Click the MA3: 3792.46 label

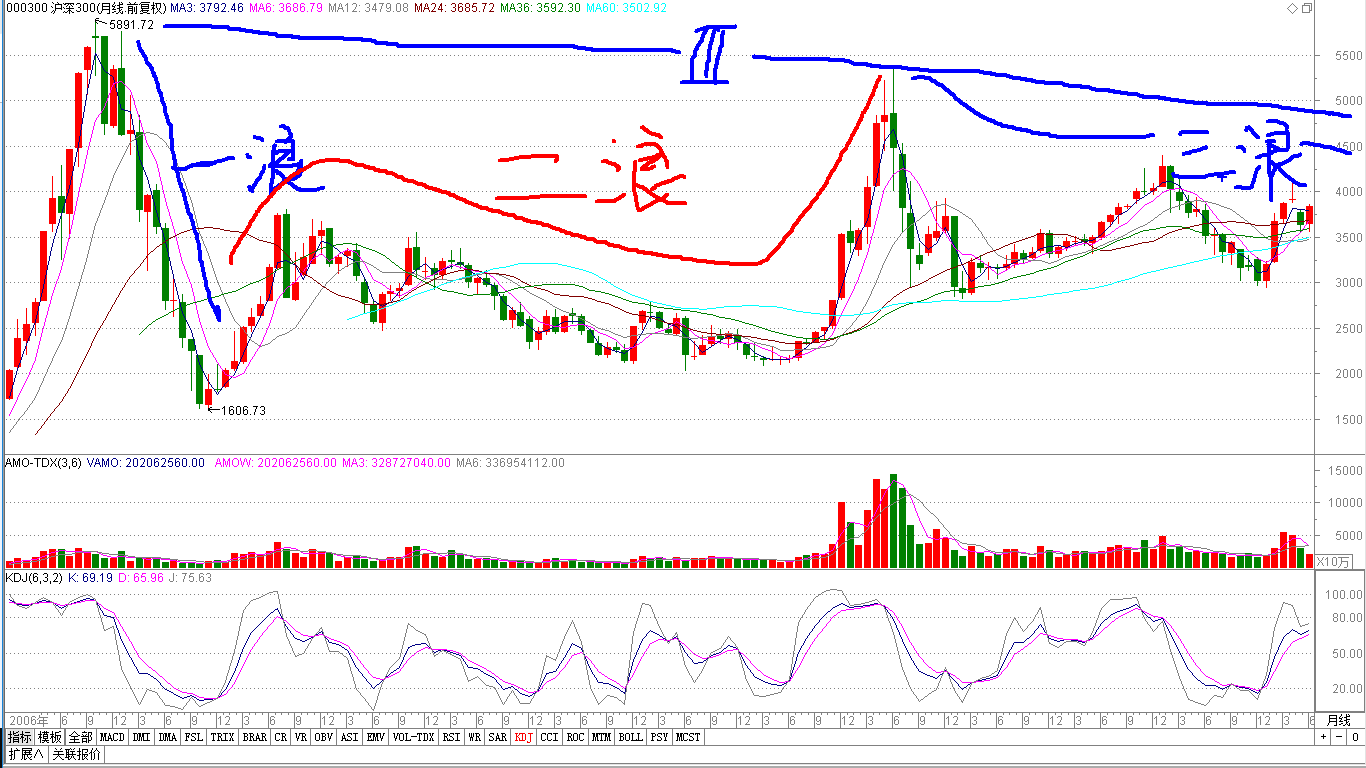(206, 8)
